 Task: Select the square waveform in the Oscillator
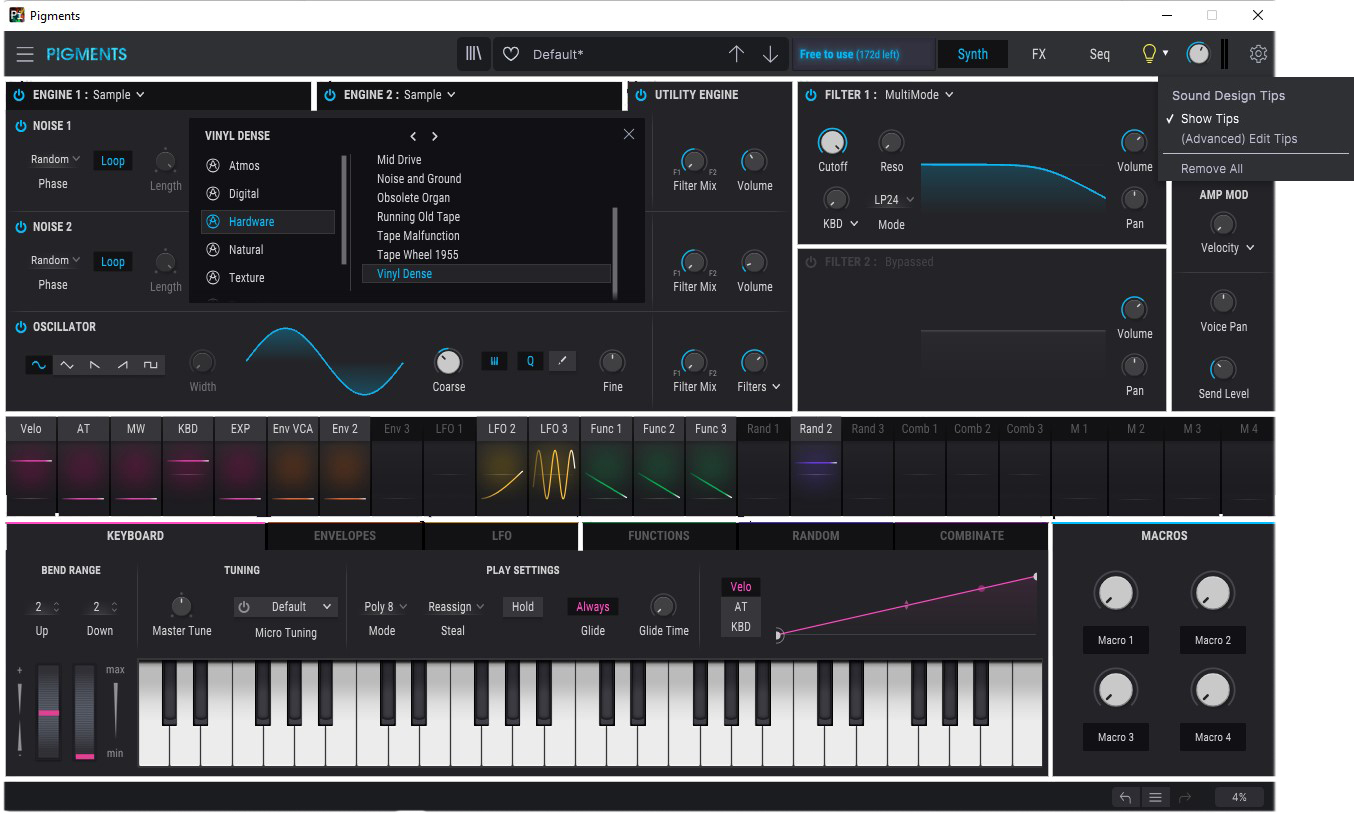click(151, 365)
